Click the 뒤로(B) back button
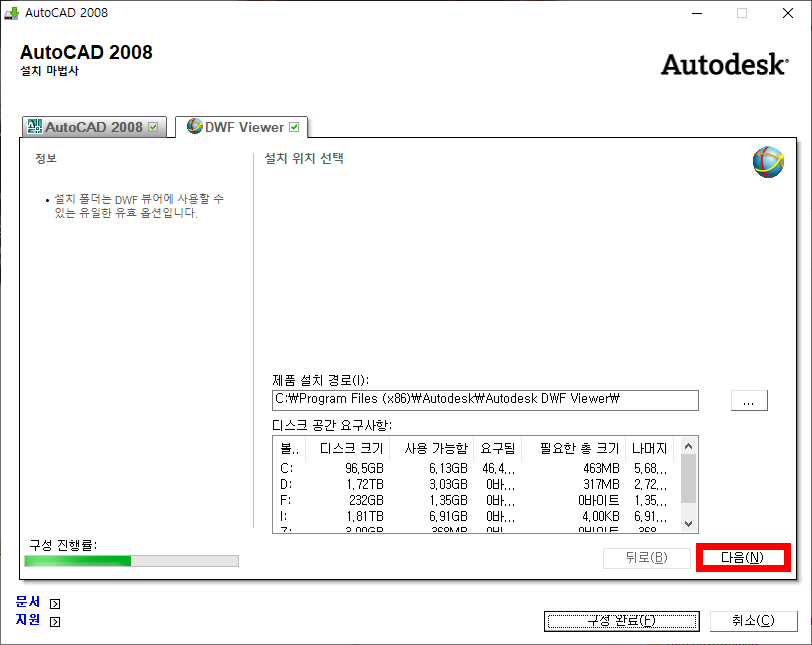The width and height of the screenshot is (812, 645). [647, 558]
